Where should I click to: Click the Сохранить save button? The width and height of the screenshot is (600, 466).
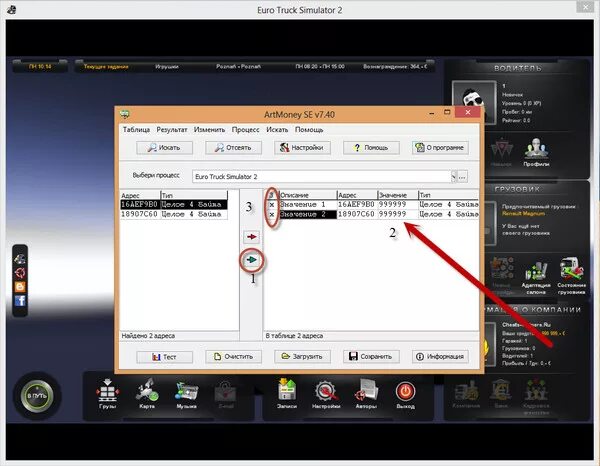[x=371, y=357]
